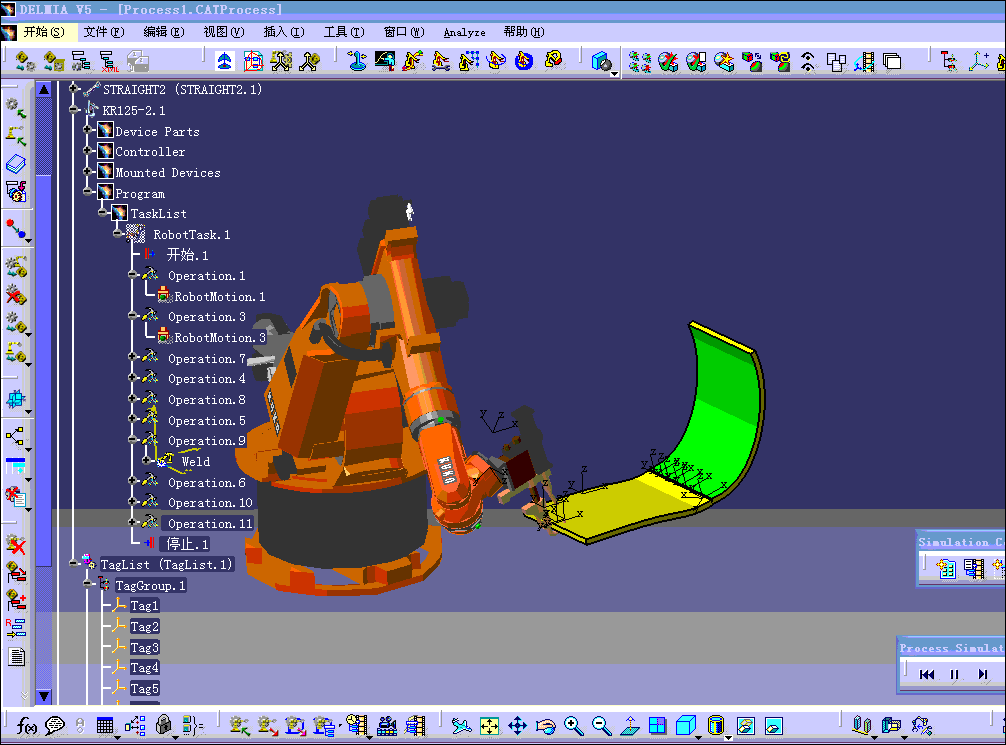The image size is (1006, 745).
Task: Click the Normal View icon
Action: (x=629, y=726)
